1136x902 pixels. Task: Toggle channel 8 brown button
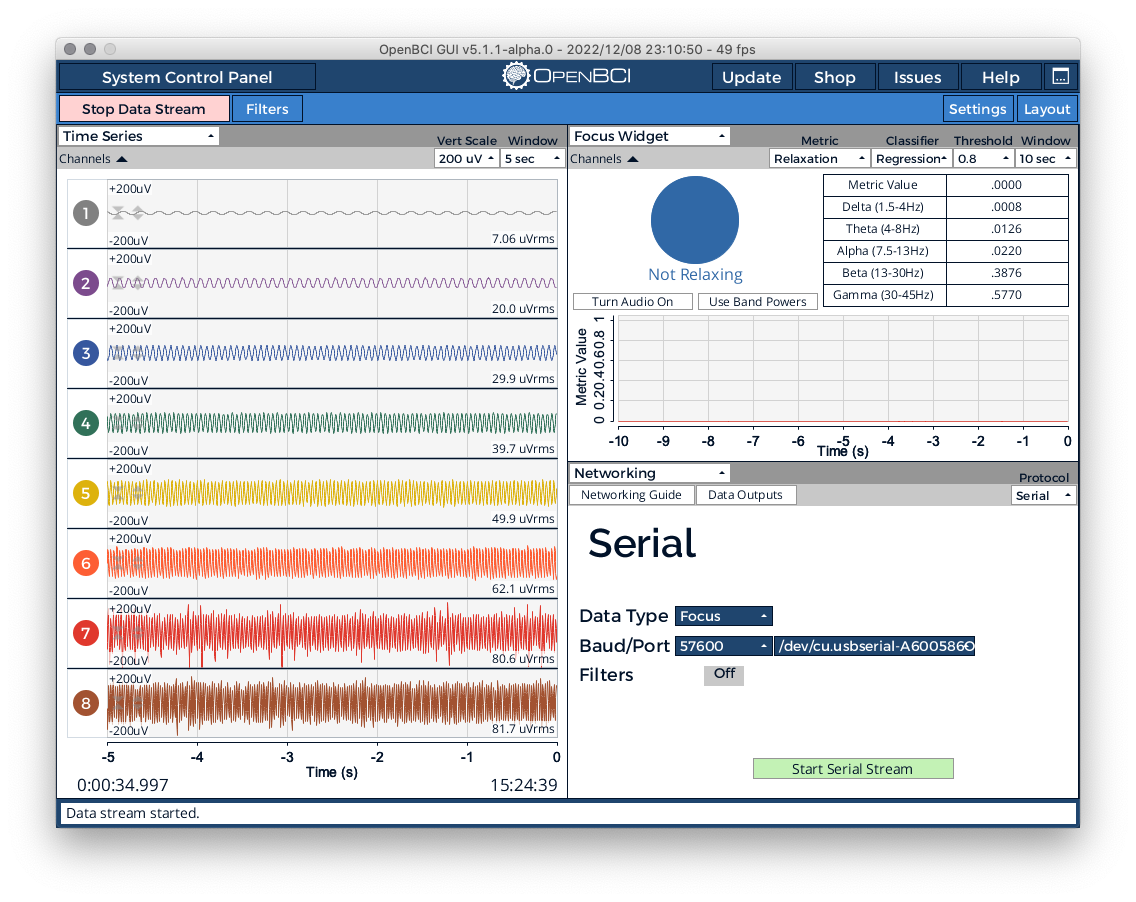85,703
